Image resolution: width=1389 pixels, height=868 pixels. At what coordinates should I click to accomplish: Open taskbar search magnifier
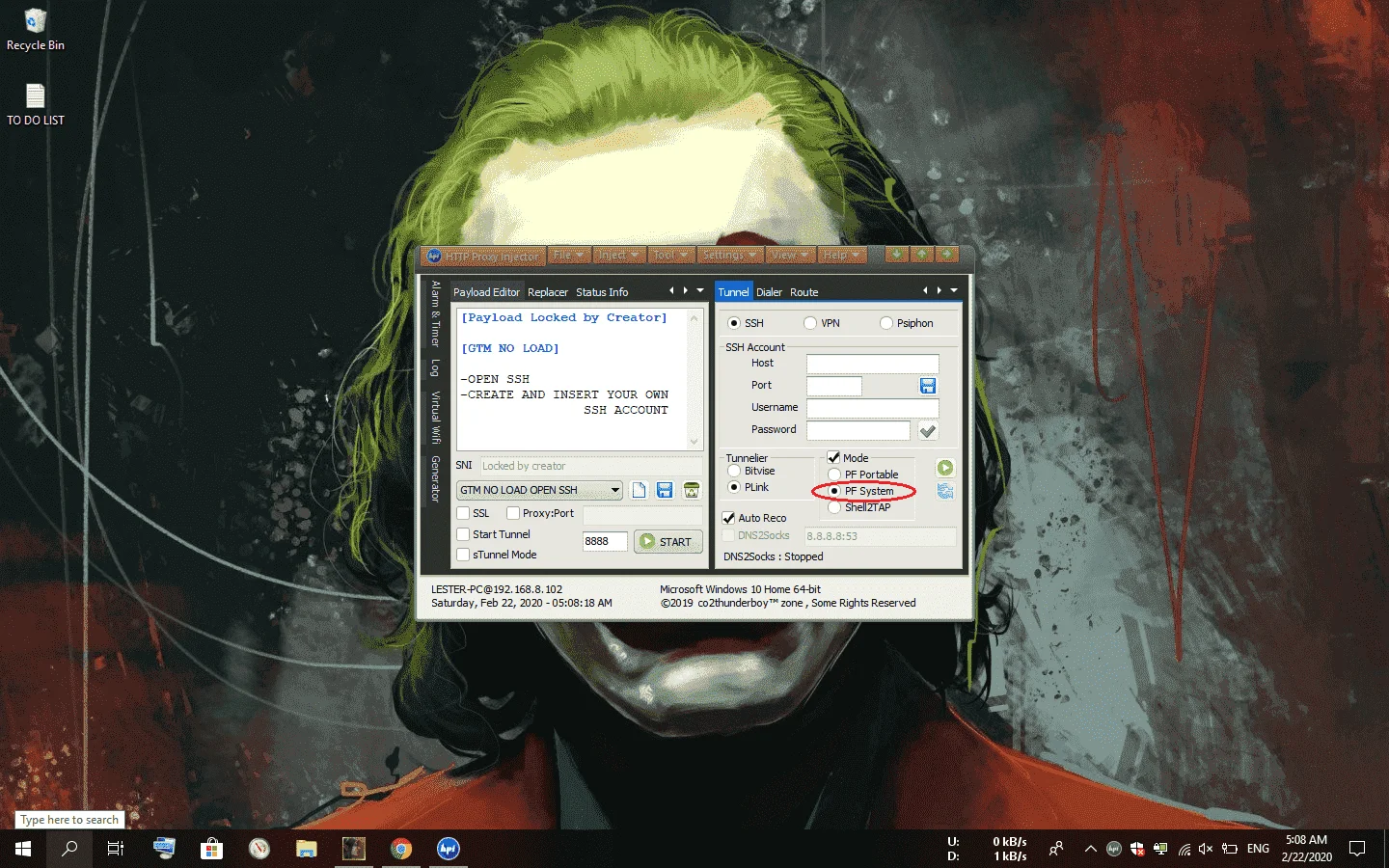(x=69, y=849)
